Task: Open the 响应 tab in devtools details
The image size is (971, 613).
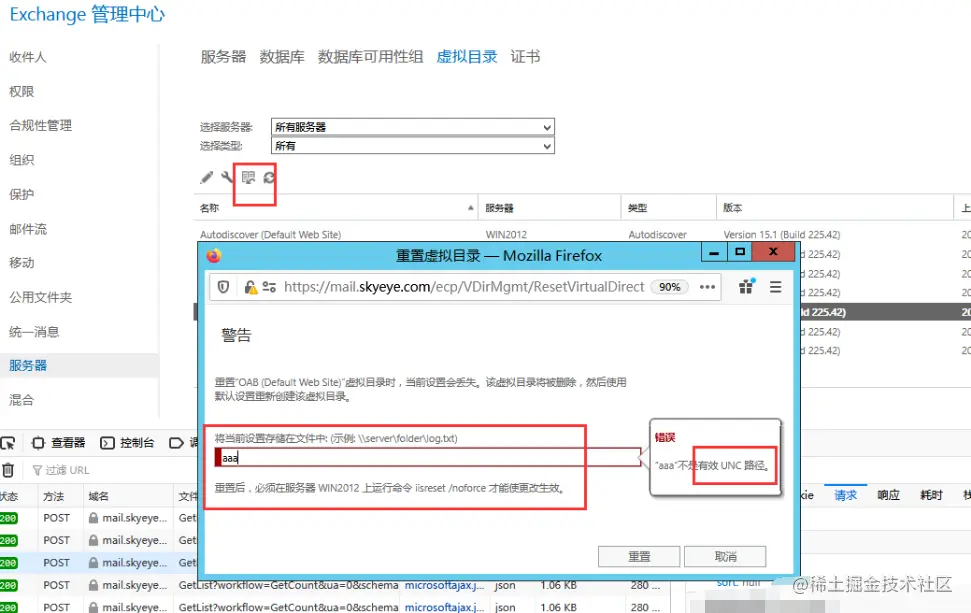Action: (x=888, y=495)
